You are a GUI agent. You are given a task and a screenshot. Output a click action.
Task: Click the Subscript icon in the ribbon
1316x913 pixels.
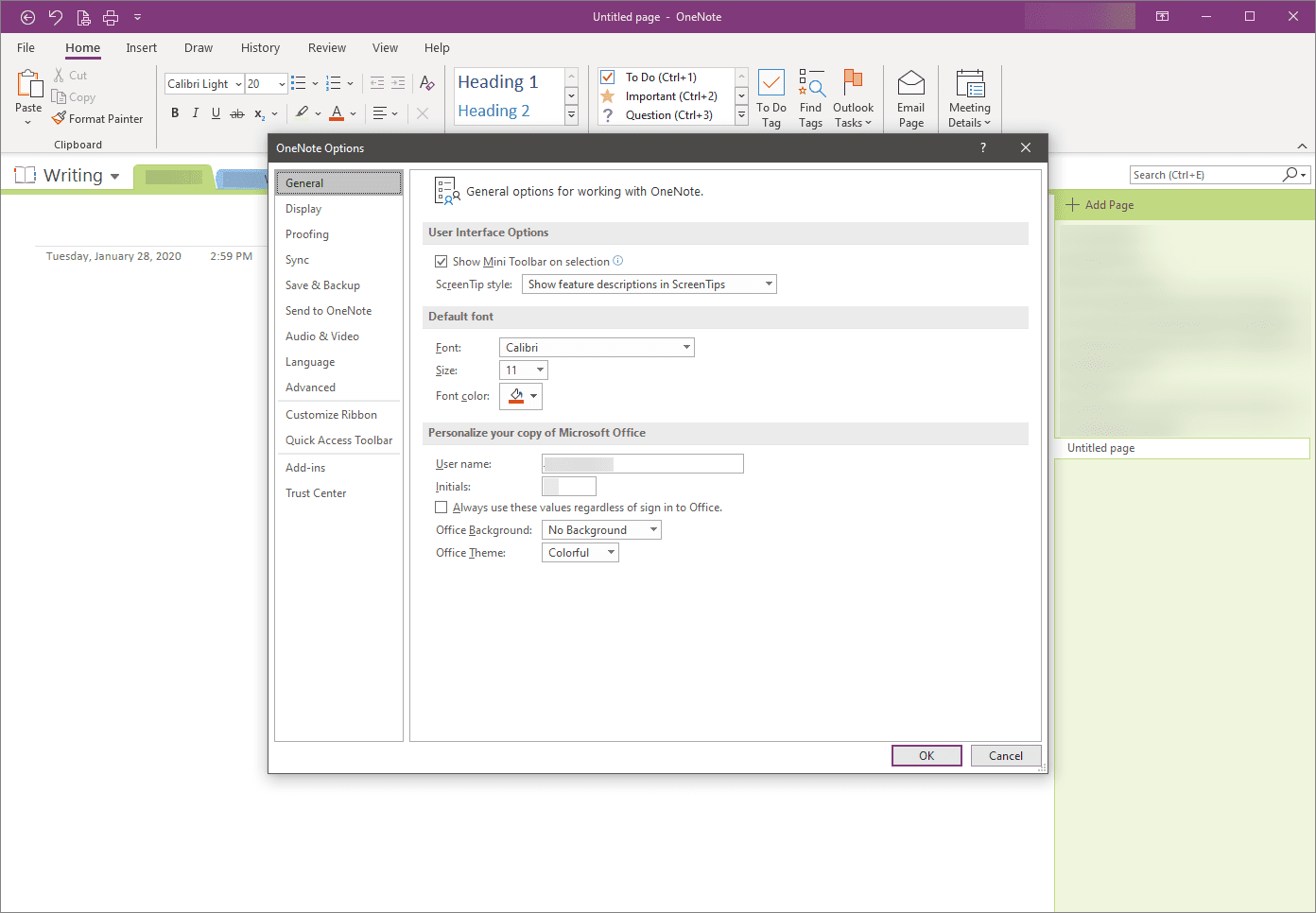260,113
